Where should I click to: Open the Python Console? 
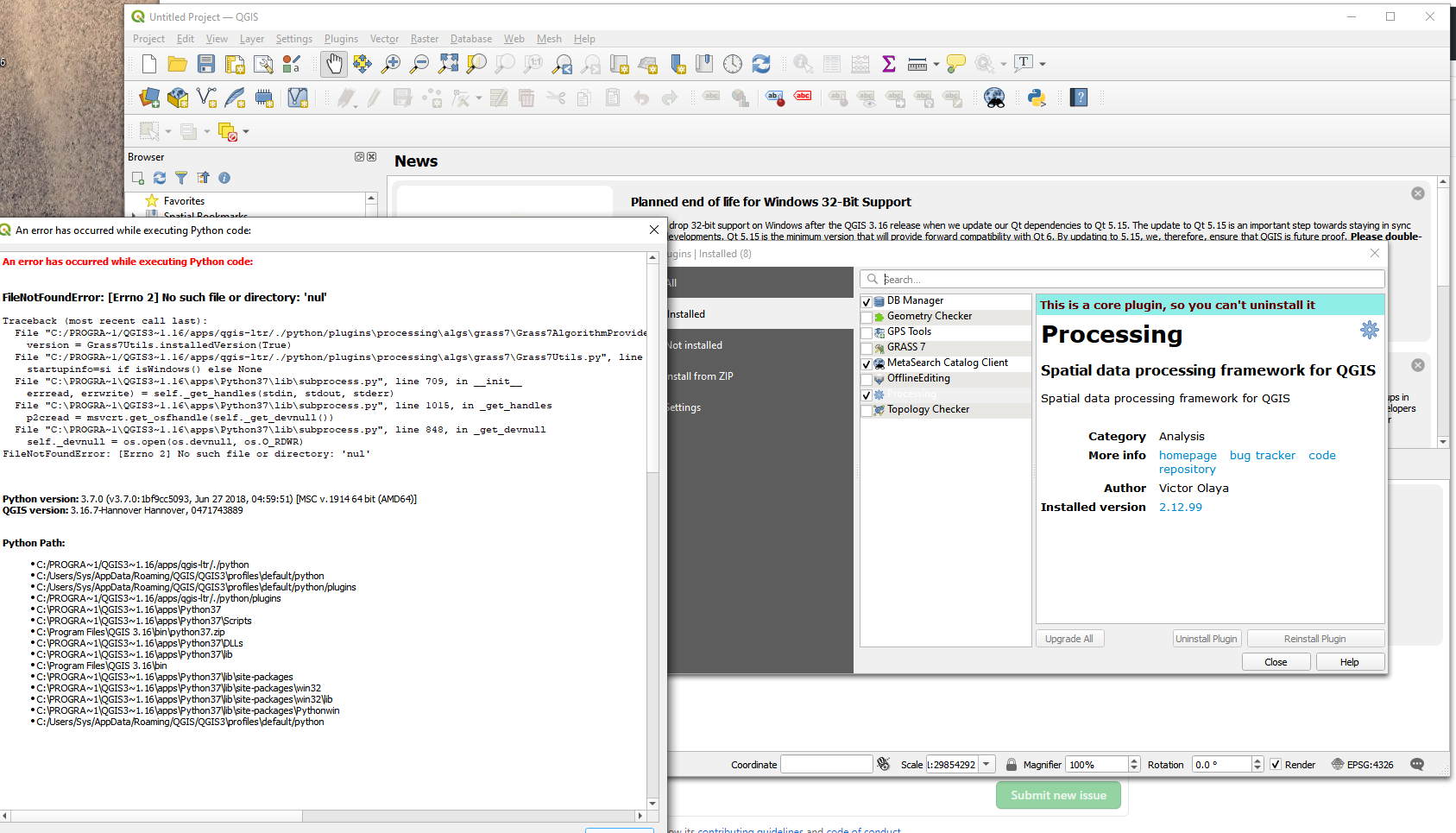[1037, 98]
